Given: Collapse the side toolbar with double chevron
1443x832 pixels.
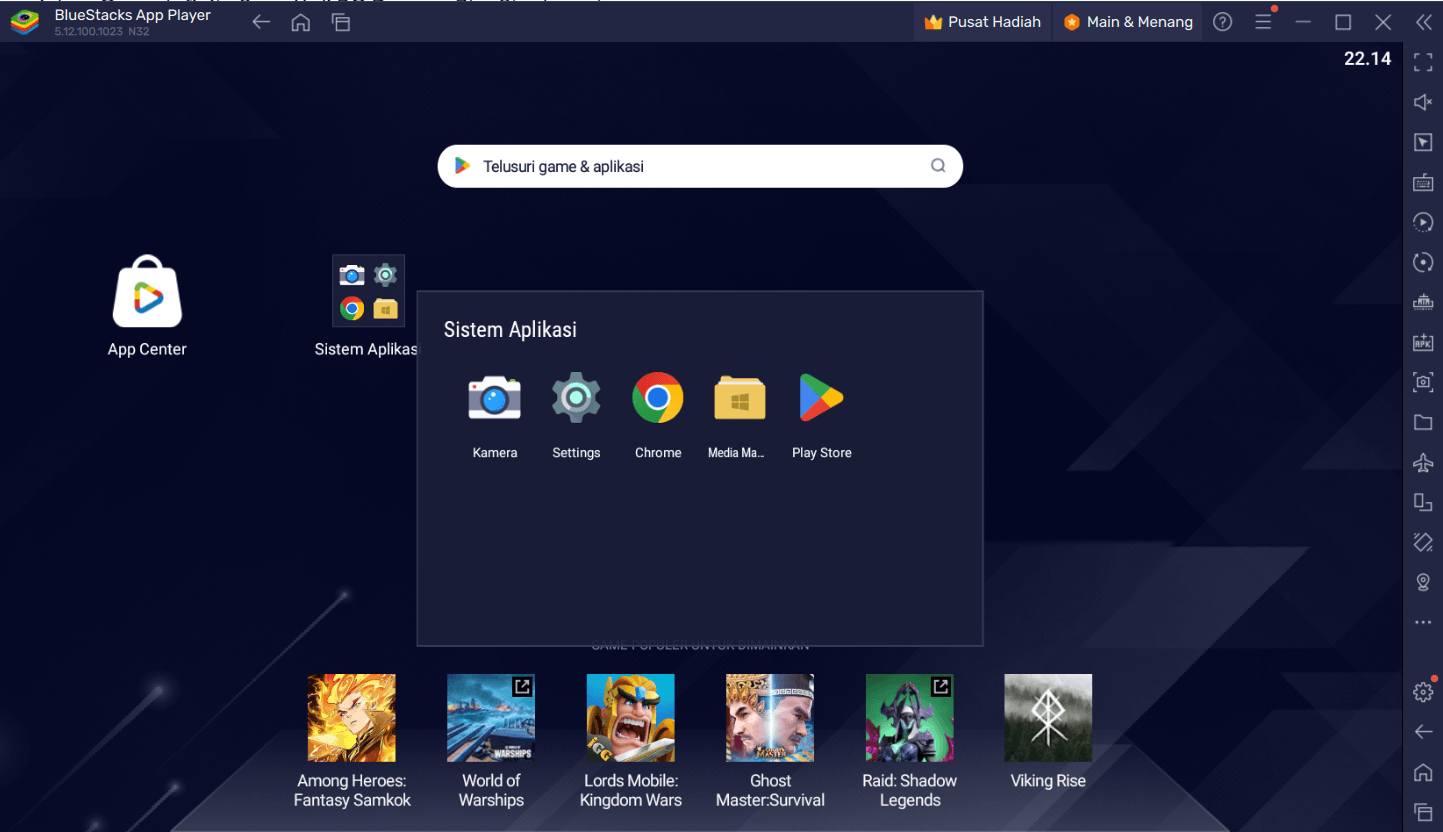Looking at the screenshot, I should coord(1423,22).
